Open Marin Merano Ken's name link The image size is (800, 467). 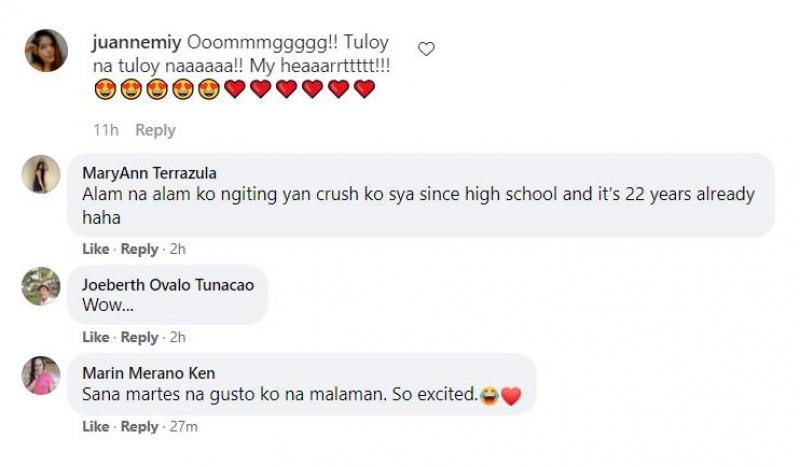click(148, 374)
